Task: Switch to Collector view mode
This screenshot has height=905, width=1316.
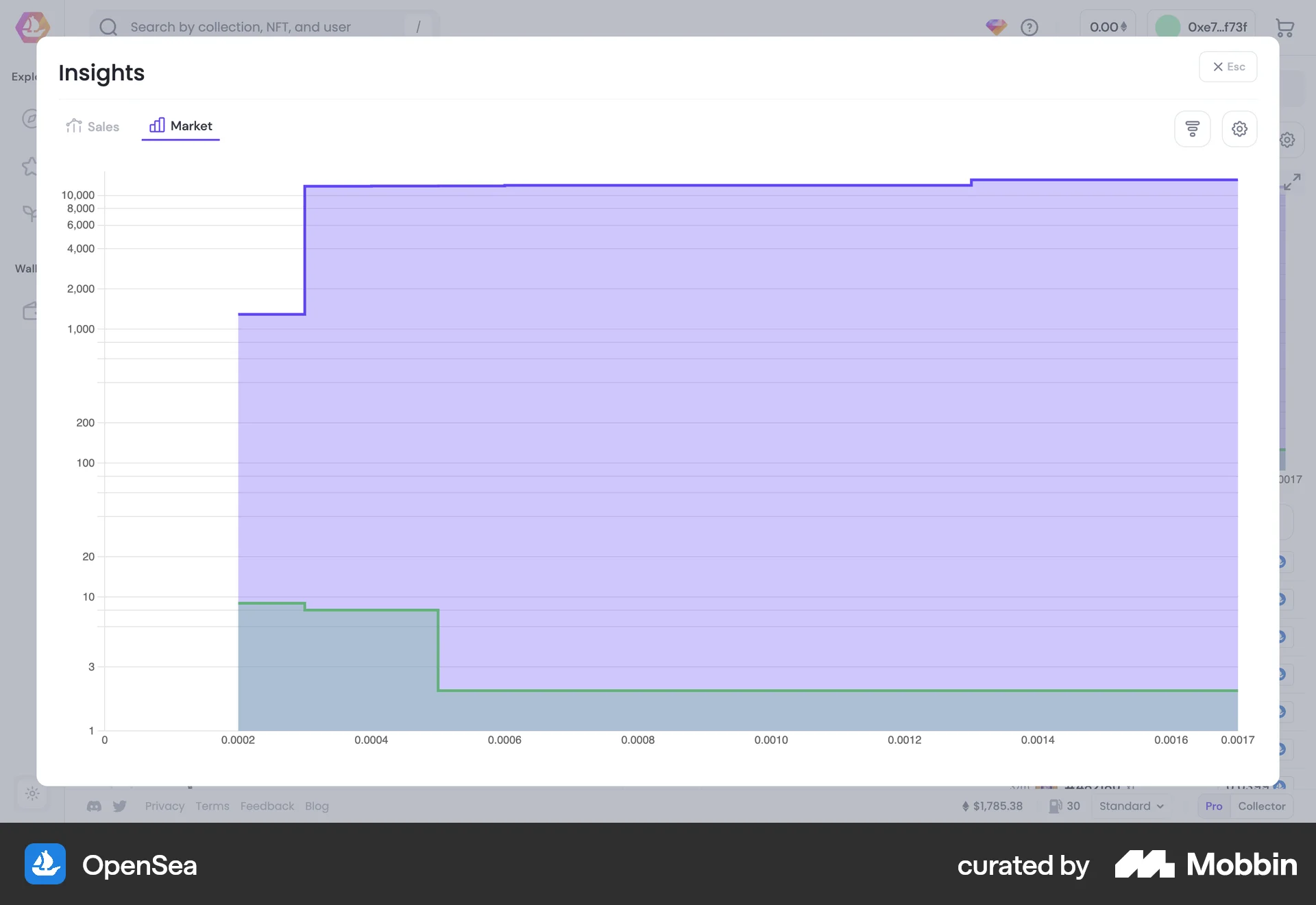Action: pos(1261,806)
